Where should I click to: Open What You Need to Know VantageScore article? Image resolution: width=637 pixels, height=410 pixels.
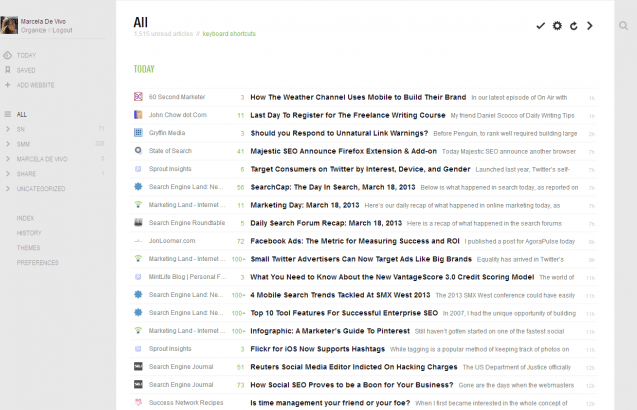392,277
